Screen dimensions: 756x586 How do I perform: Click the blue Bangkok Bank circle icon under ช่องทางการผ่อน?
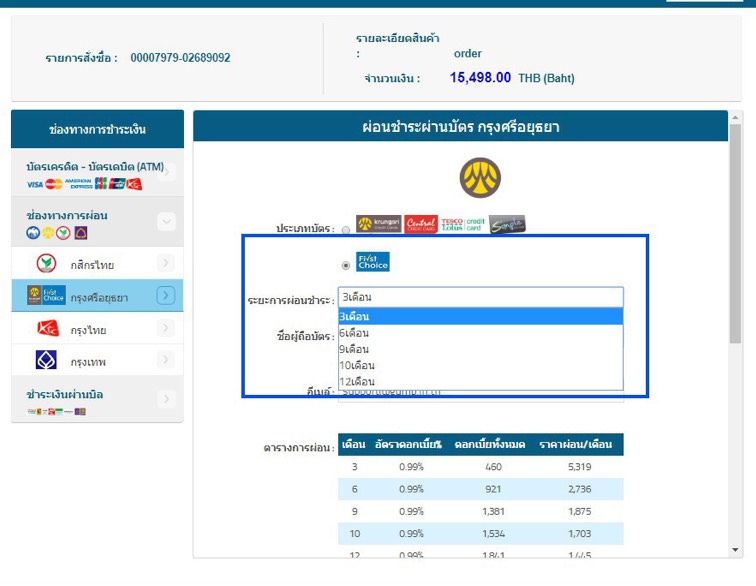coord(33,233)
